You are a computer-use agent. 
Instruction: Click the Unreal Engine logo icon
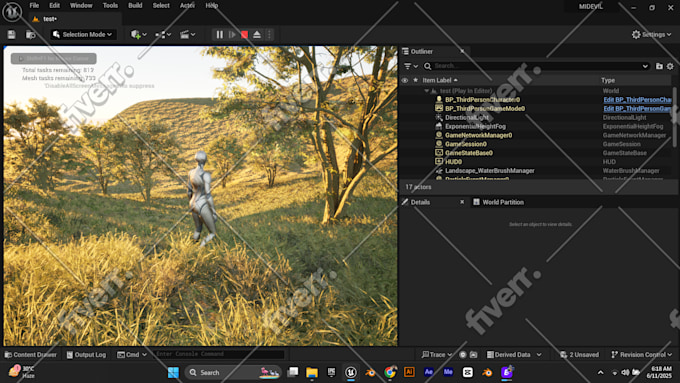pyautogui.click(x=12, y=12)
